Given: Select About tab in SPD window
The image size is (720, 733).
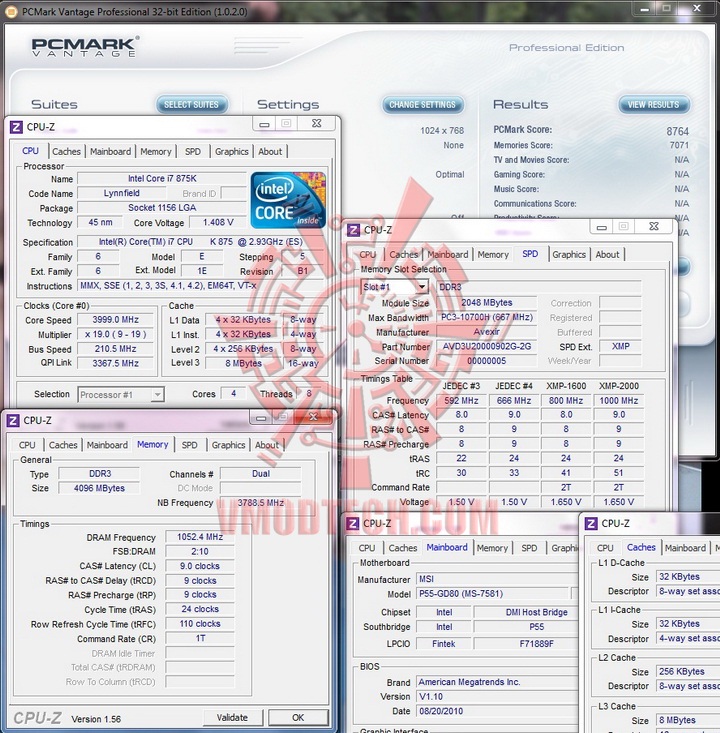Looking at the screenshot, I should [607, 255].
